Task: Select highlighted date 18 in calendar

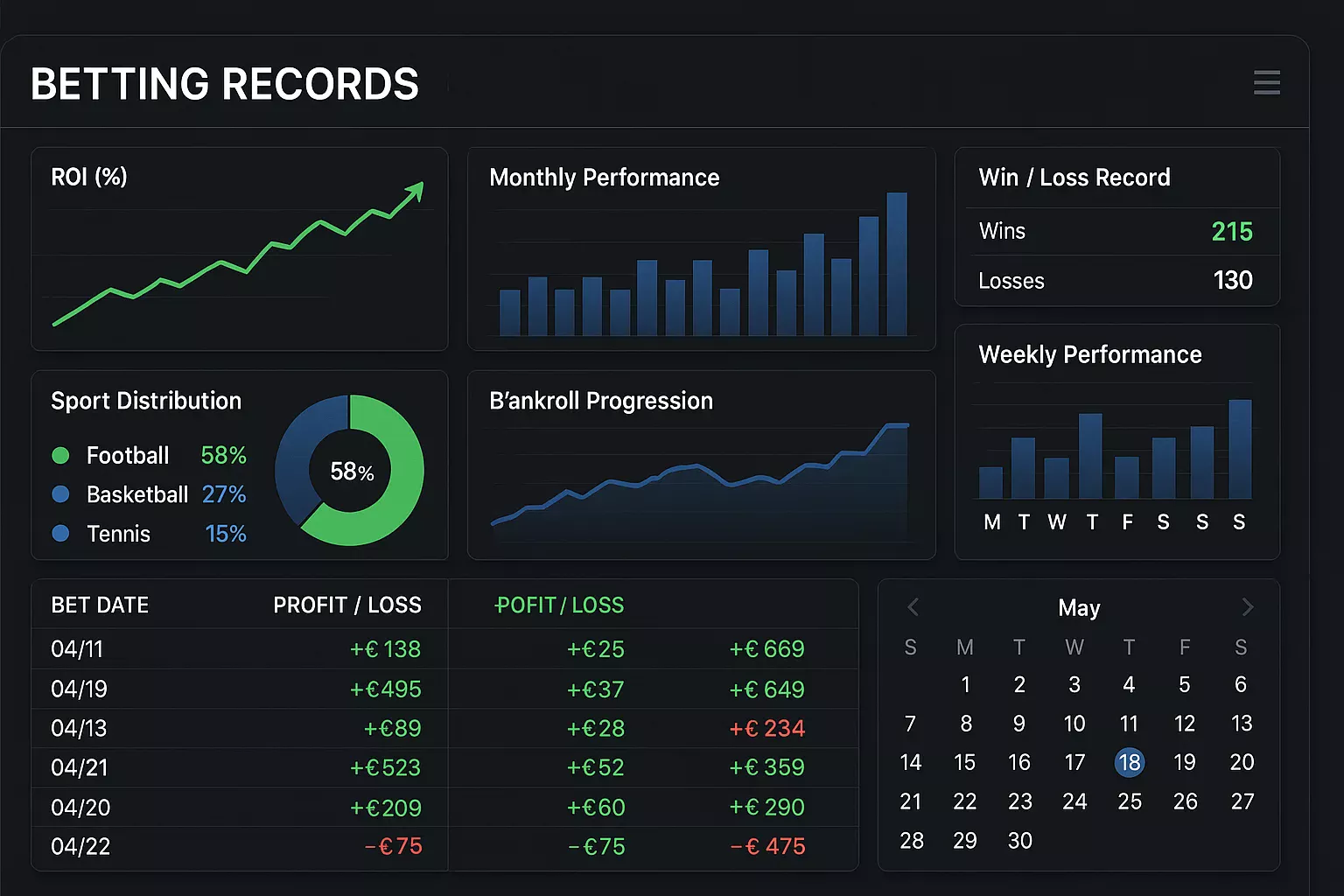Action: [x=1130, y=762]
